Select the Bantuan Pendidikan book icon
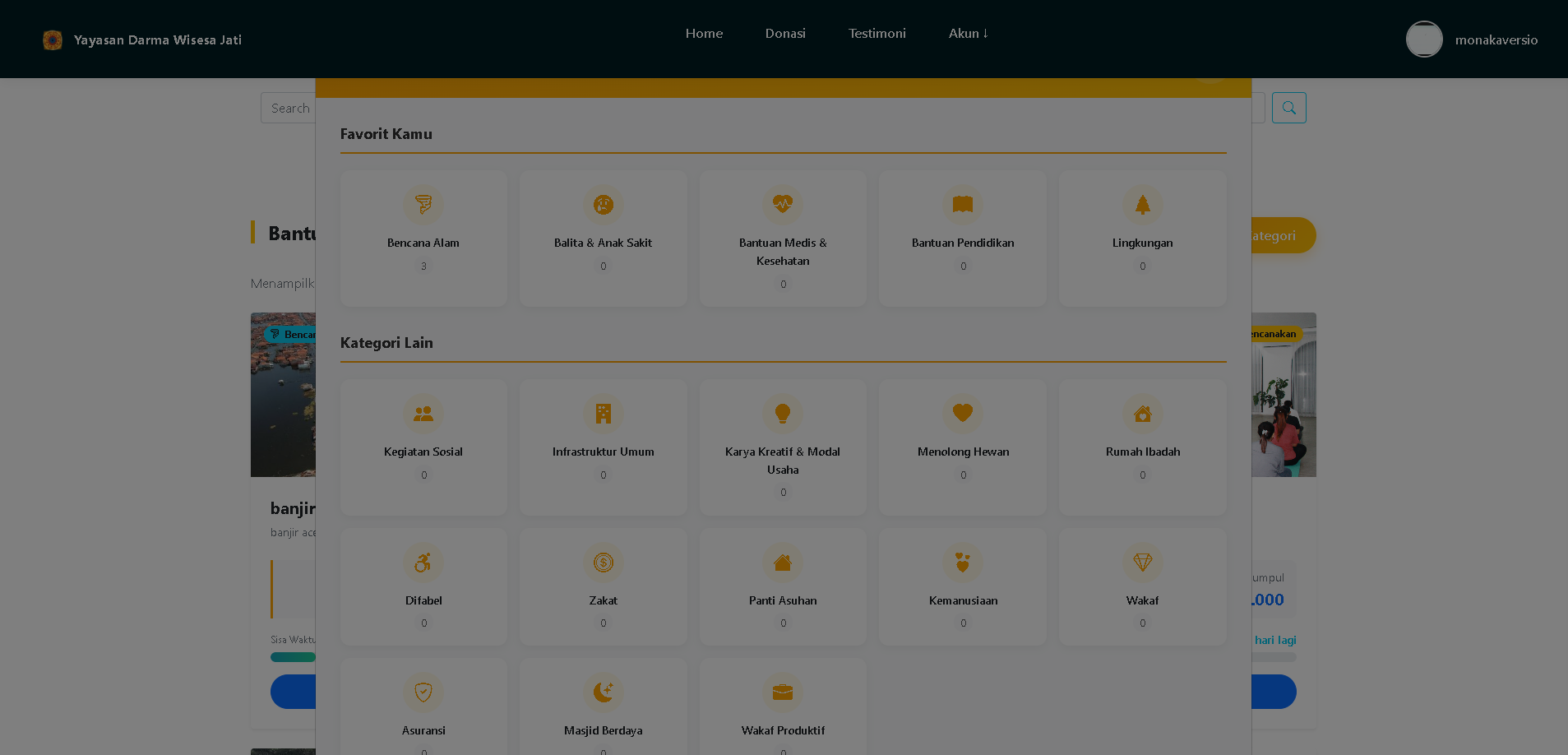The width and height of the screenshot is (1568, 755). click(963, 204)
